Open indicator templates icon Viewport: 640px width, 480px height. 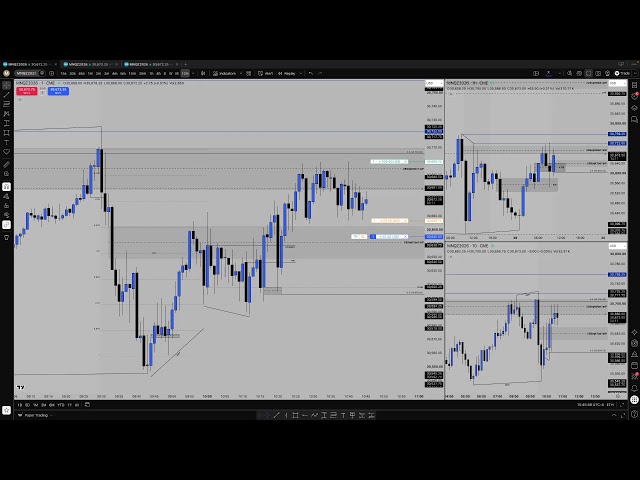(249, 73)
